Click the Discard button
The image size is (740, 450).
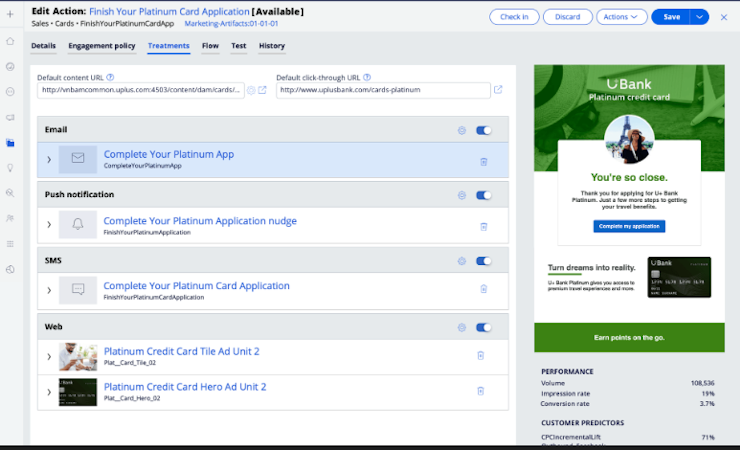(x=567, y=17)
